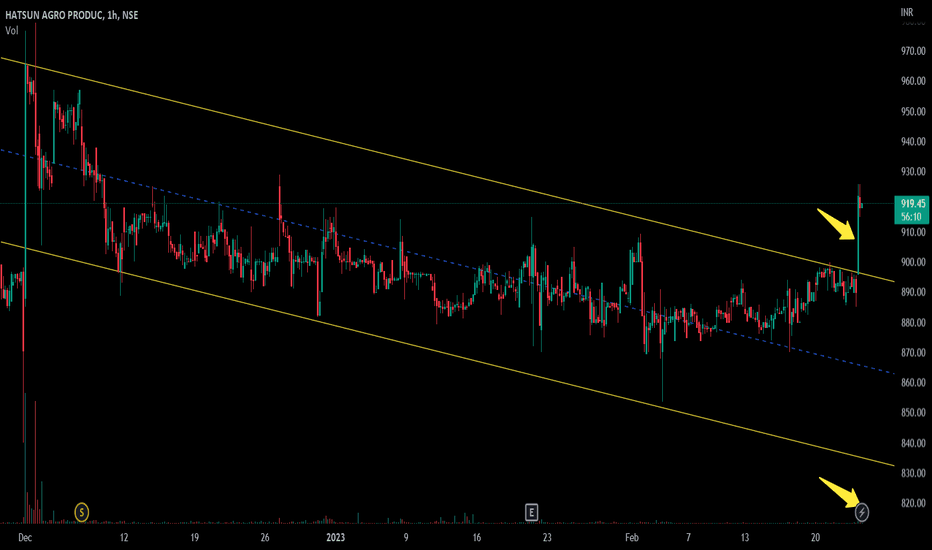Click the Dec date label on time axis

coord(25,538)
